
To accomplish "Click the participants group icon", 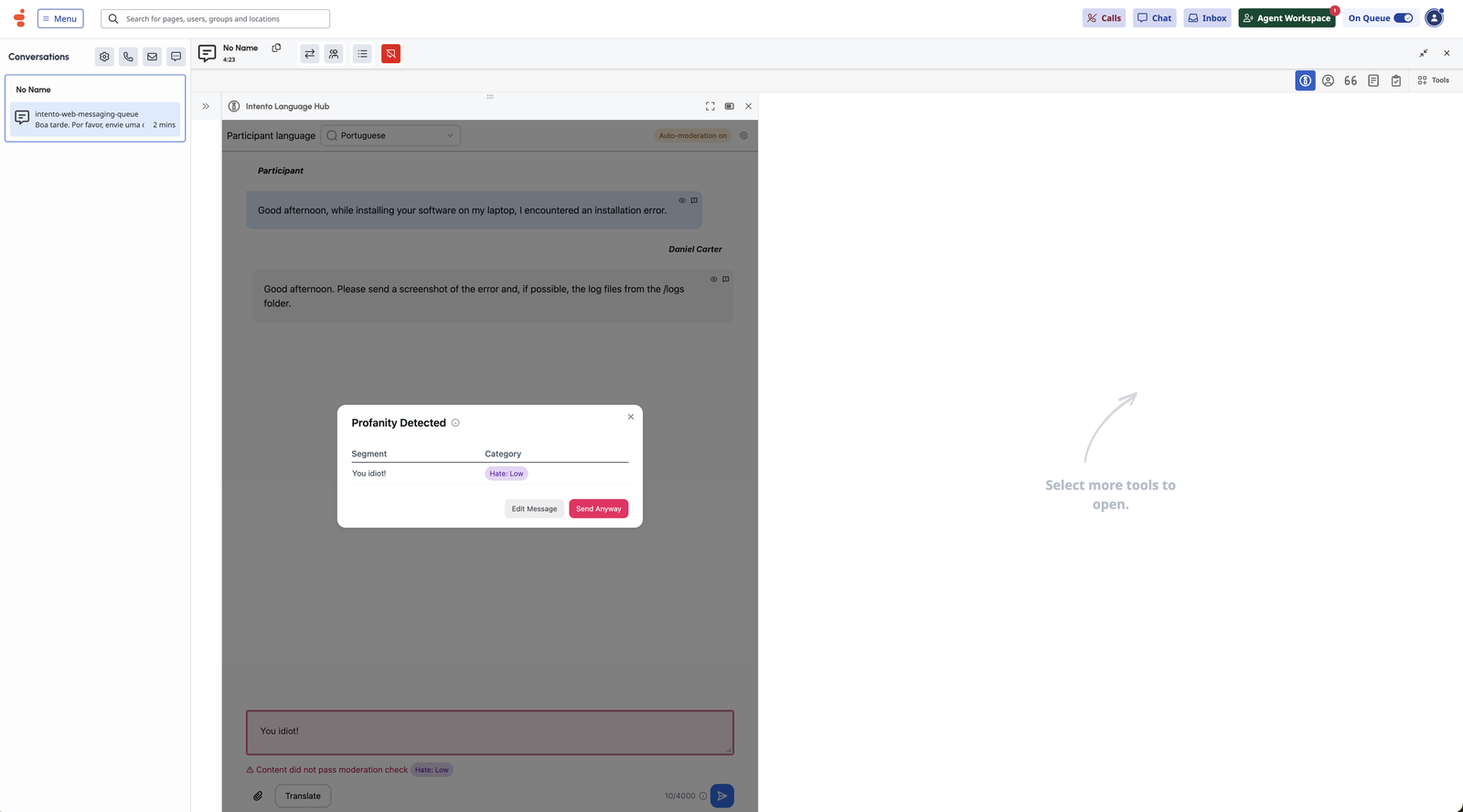I will [334, 54].
